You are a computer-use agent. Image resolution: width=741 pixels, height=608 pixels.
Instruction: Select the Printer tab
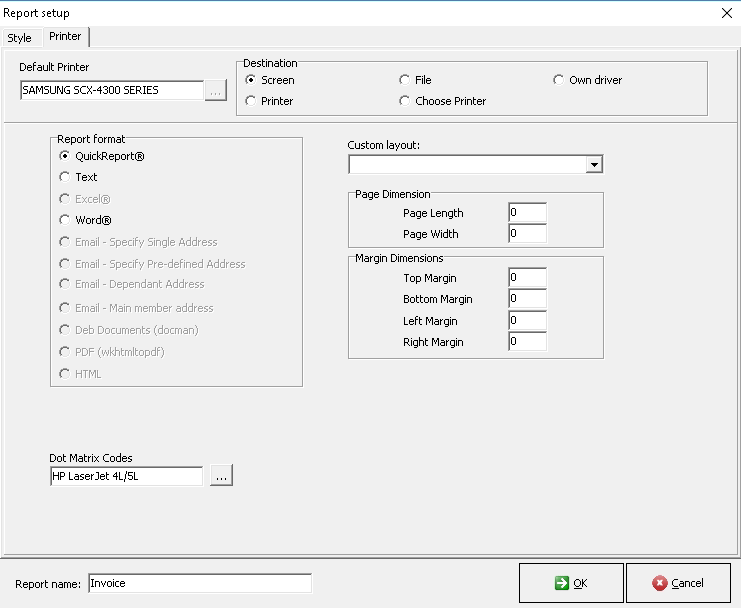point(65,37)
